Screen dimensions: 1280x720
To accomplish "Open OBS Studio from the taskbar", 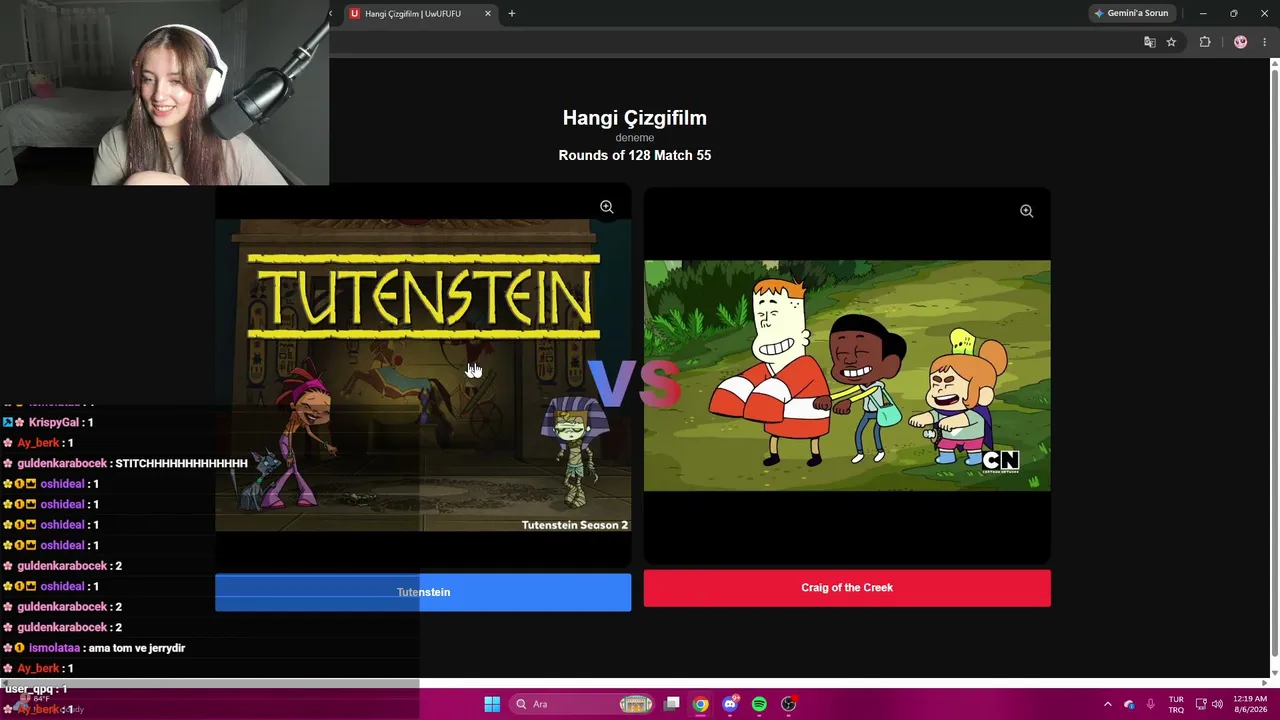I will coord(788,704).
